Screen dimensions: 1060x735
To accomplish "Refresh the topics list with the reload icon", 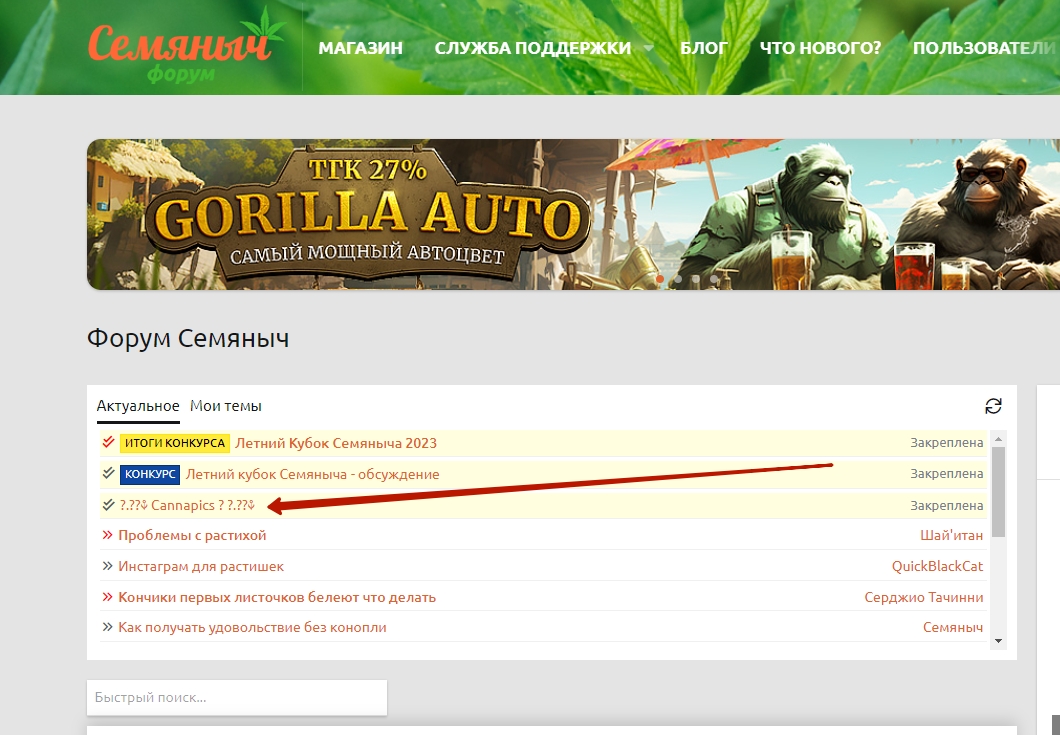I will [x=993, y=406].
